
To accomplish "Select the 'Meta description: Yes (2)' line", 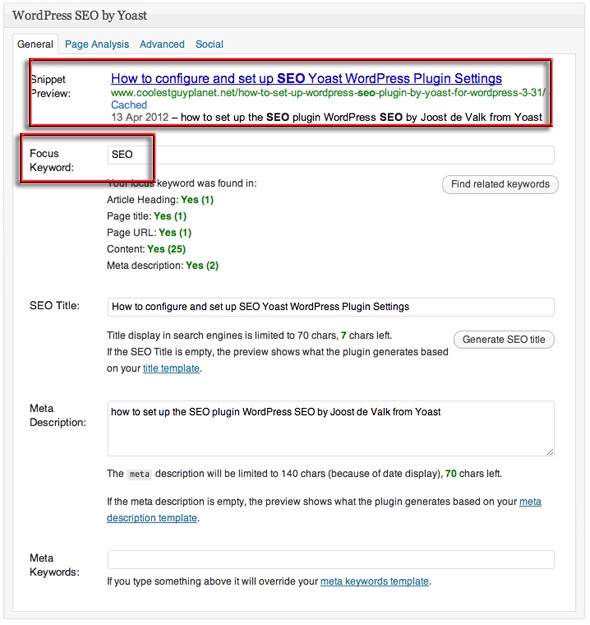I will click(x=162, y=265).
